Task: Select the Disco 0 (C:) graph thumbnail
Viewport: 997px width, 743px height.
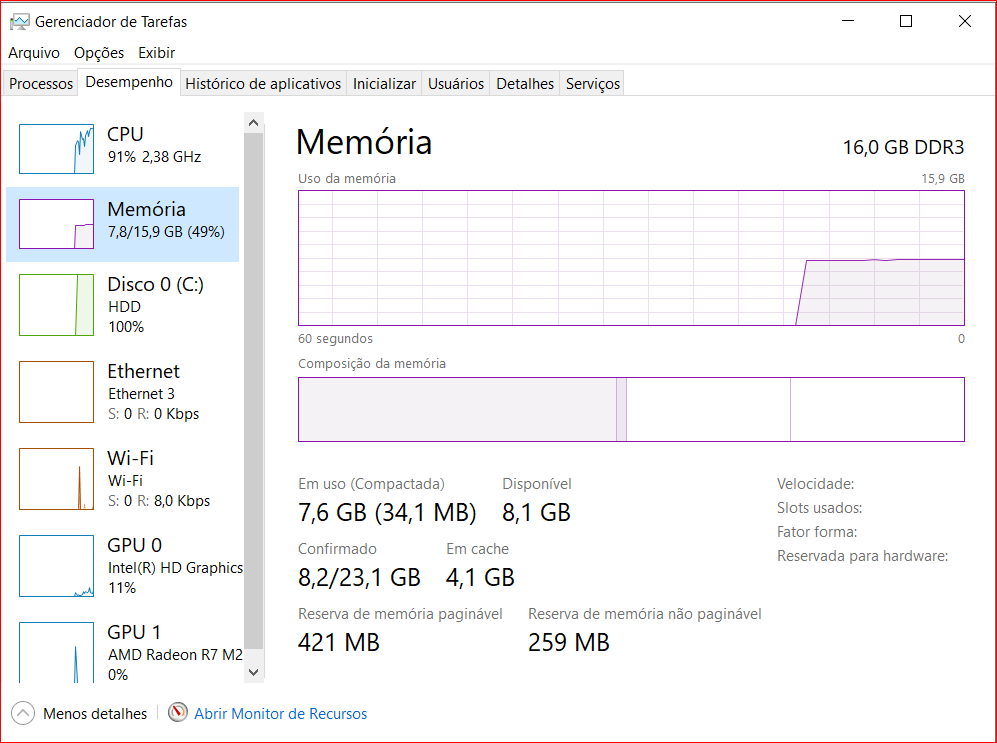Action: (56, 304)
